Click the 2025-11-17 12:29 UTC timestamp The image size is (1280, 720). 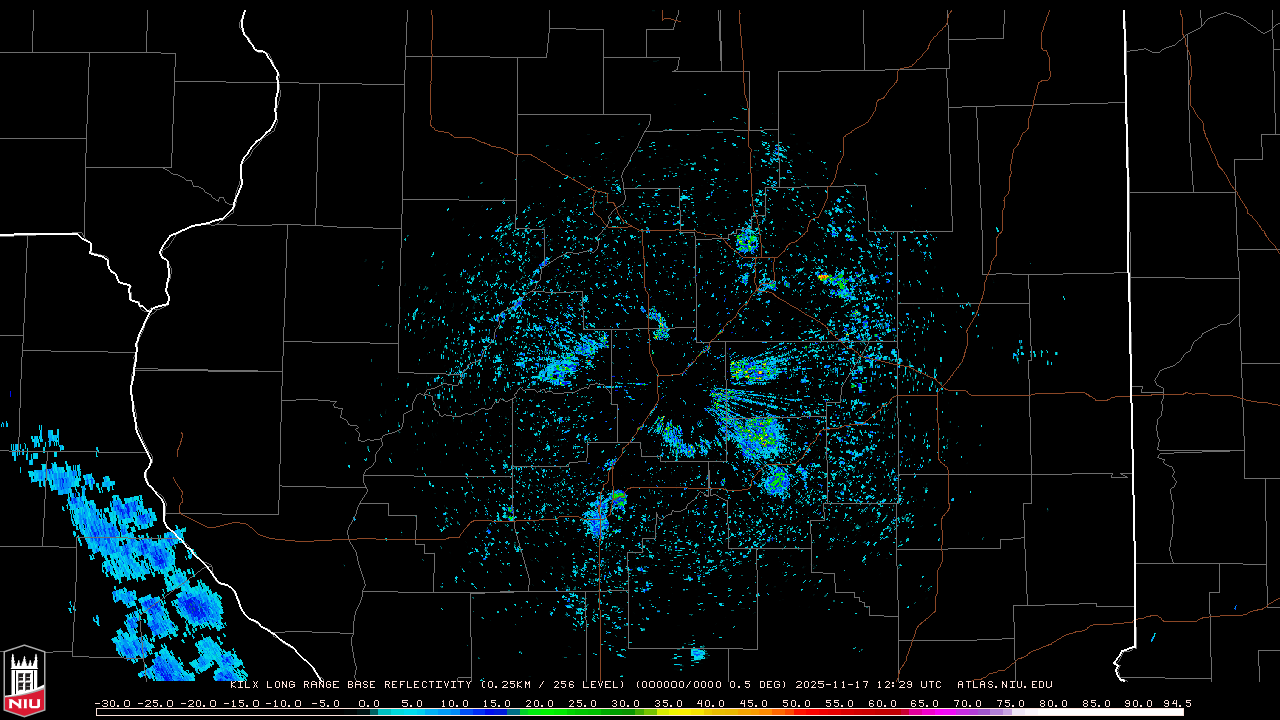(x=868, y=685)
